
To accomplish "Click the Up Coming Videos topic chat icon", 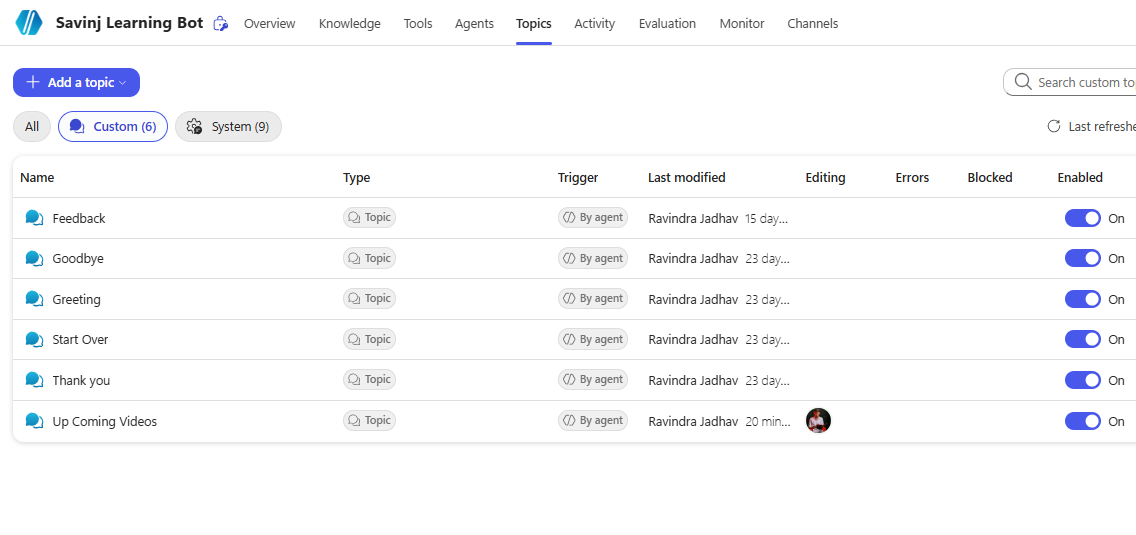I will (34, 420).
